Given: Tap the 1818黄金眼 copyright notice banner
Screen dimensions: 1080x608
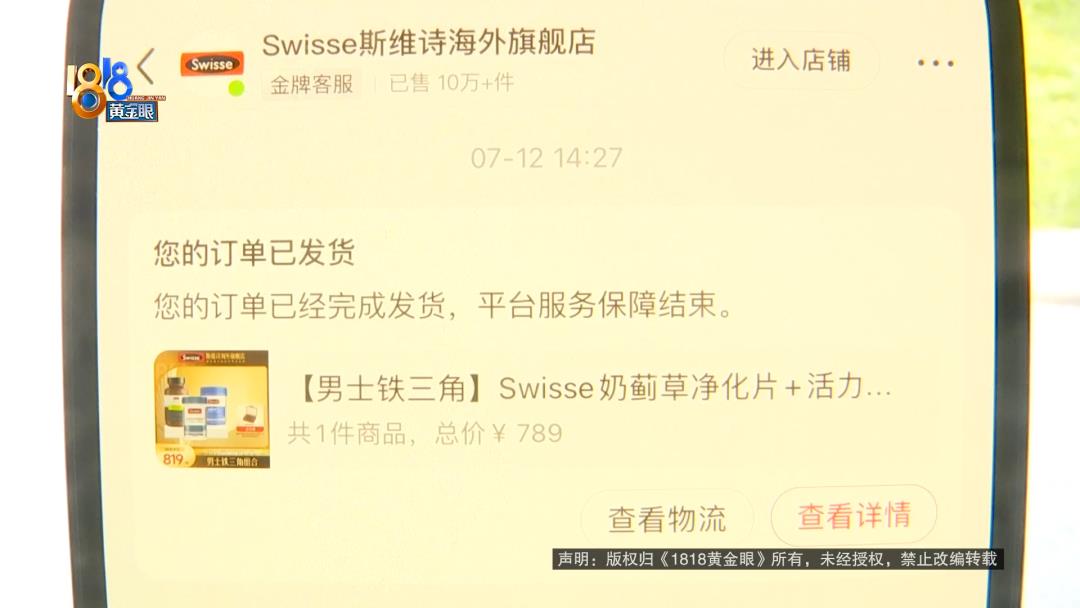Looking at the screenshot, I should [778, 558].
